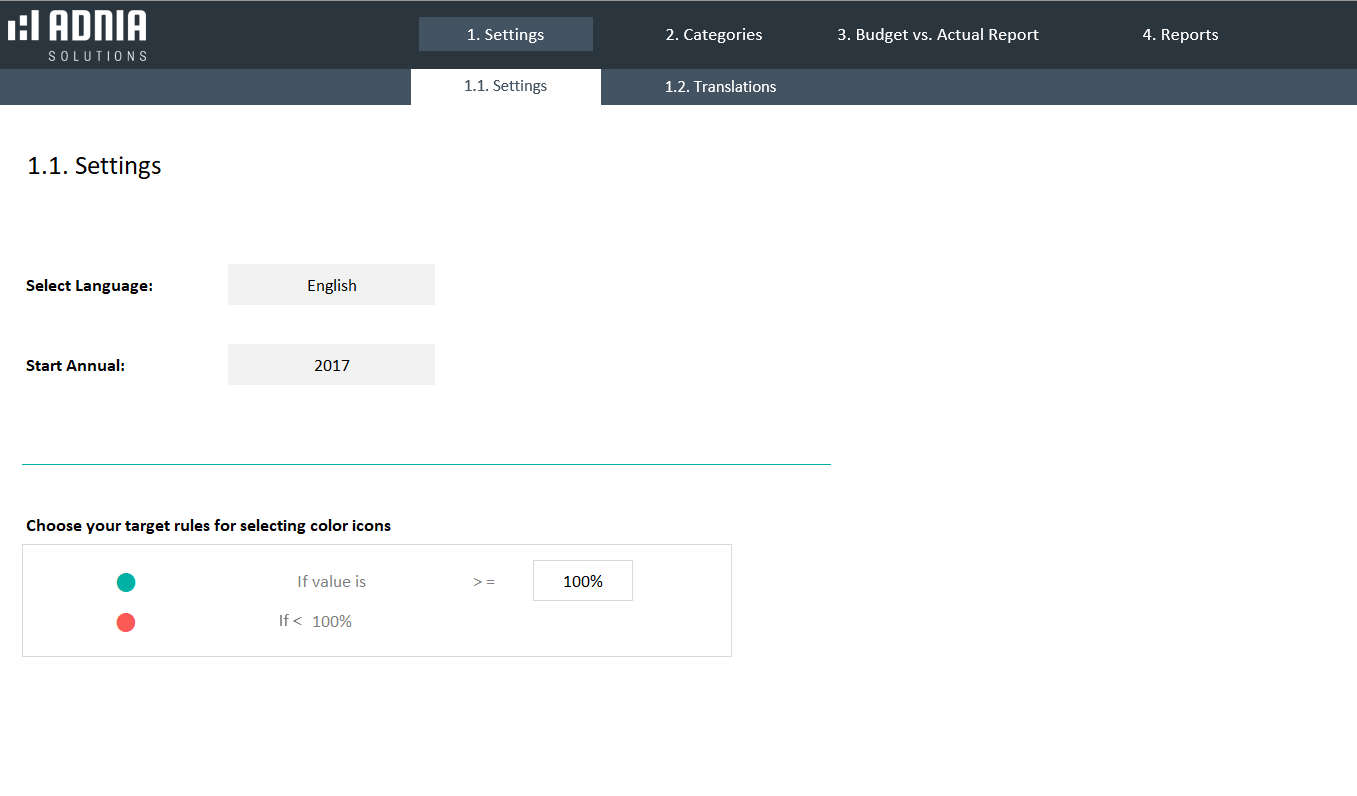Switch to the 4. Reports tab
1357x796 pixels.
tap(1180, 34)
